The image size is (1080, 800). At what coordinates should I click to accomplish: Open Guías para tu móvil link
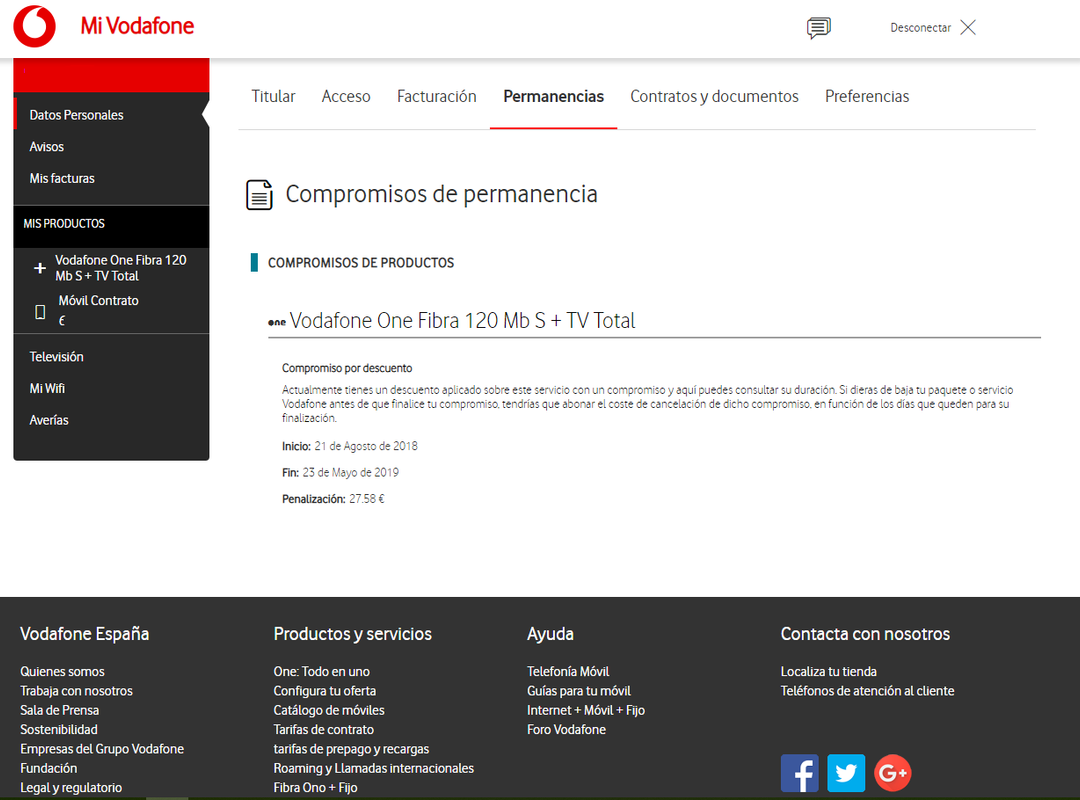pos(579,690)
